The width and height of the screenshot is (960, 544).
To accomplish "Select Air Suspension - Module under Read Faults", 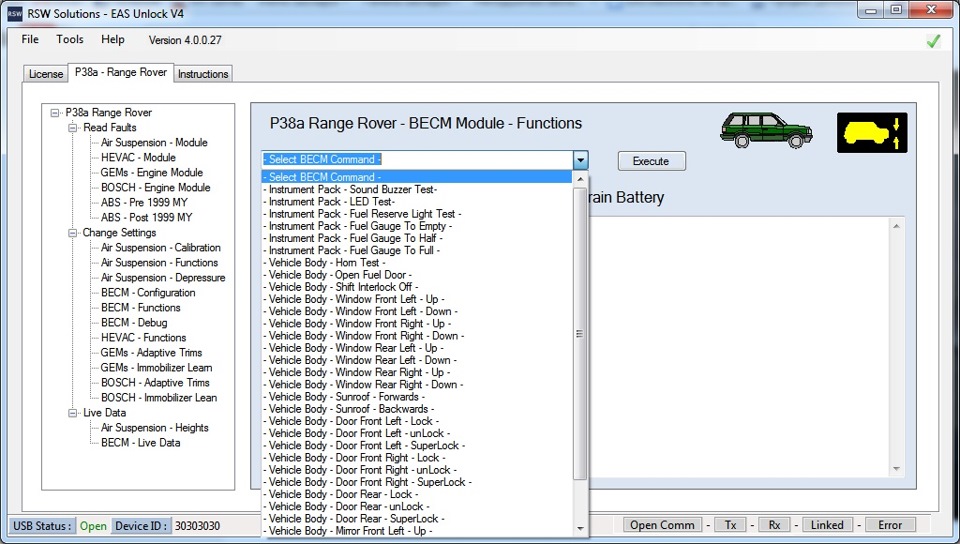I will point(154,143).
